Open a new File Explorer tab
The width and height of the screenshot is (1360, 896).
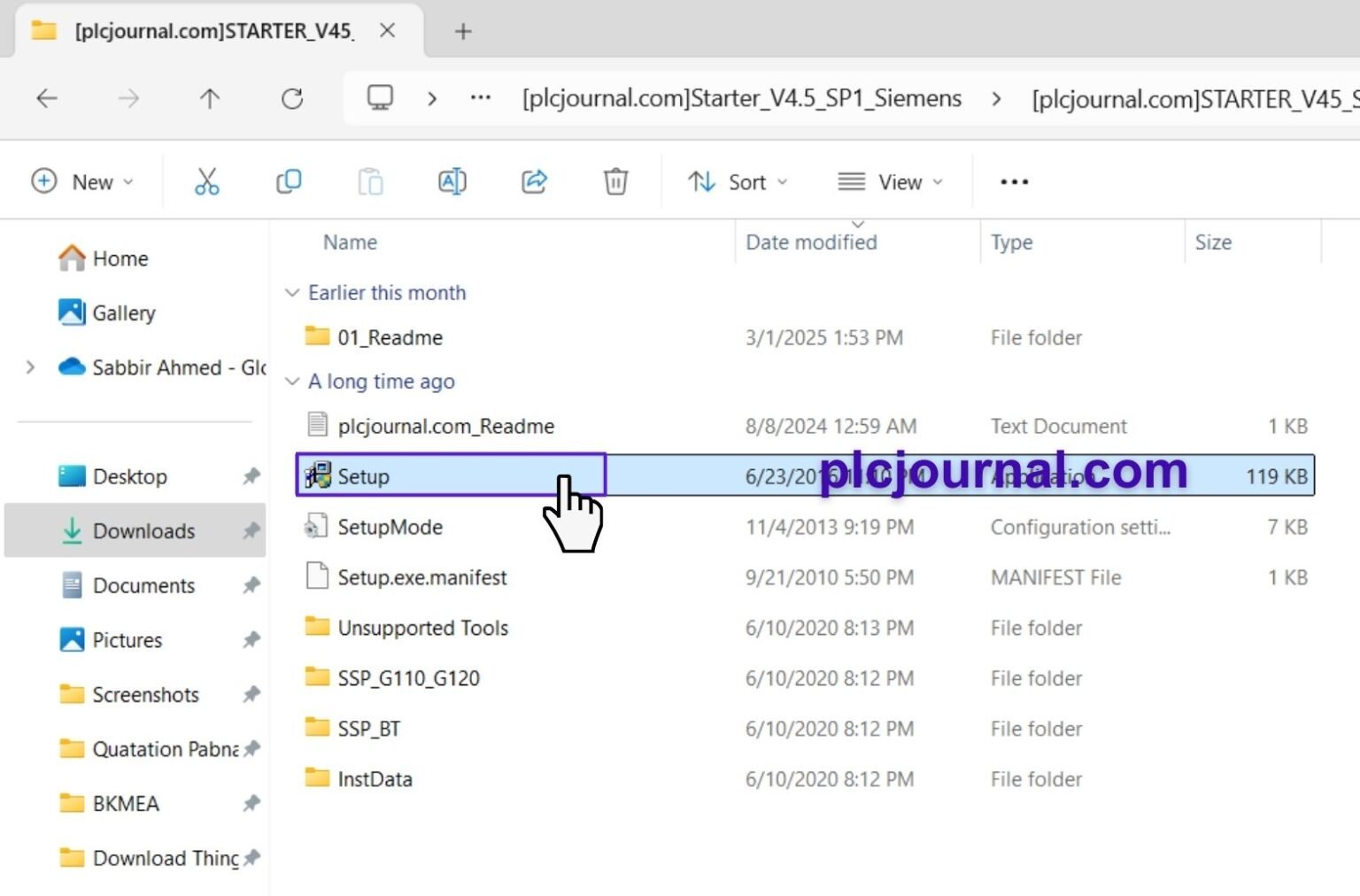462,31
